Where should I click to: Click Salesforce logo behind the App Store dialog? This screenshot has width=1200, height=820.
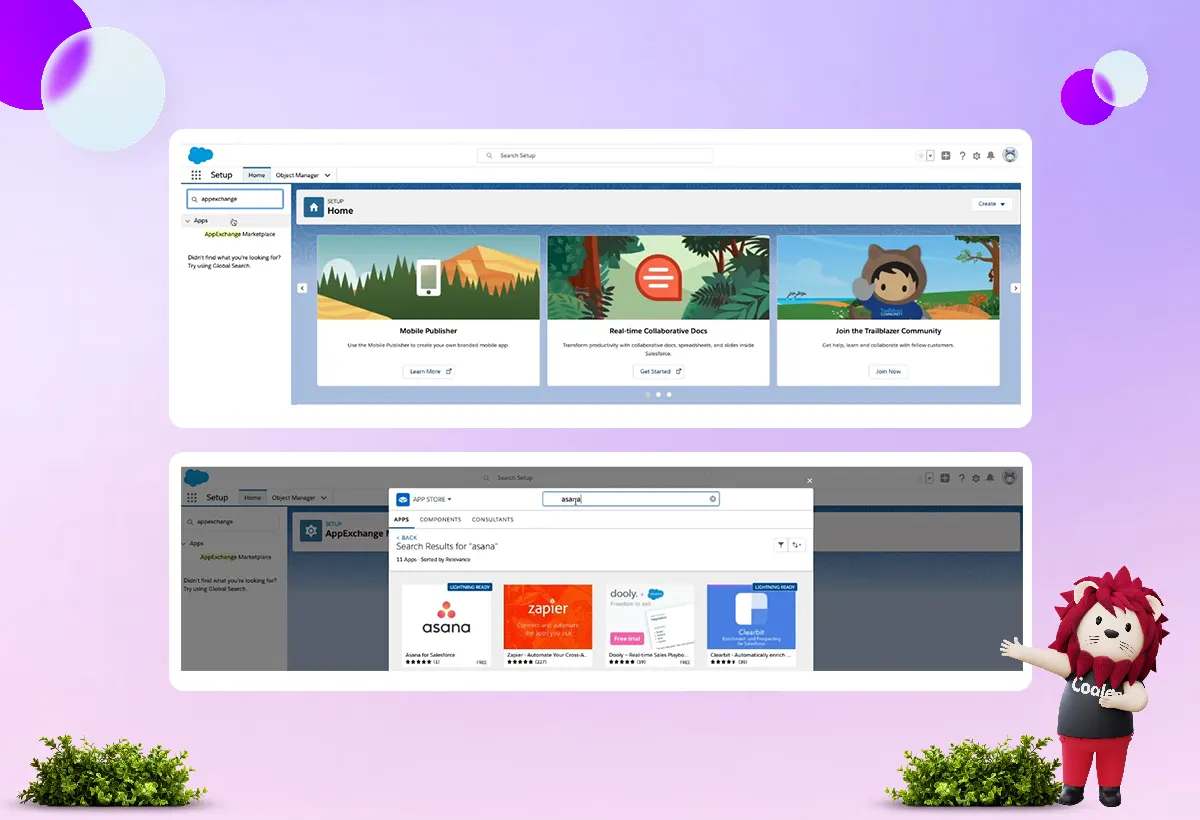point(196,477)
